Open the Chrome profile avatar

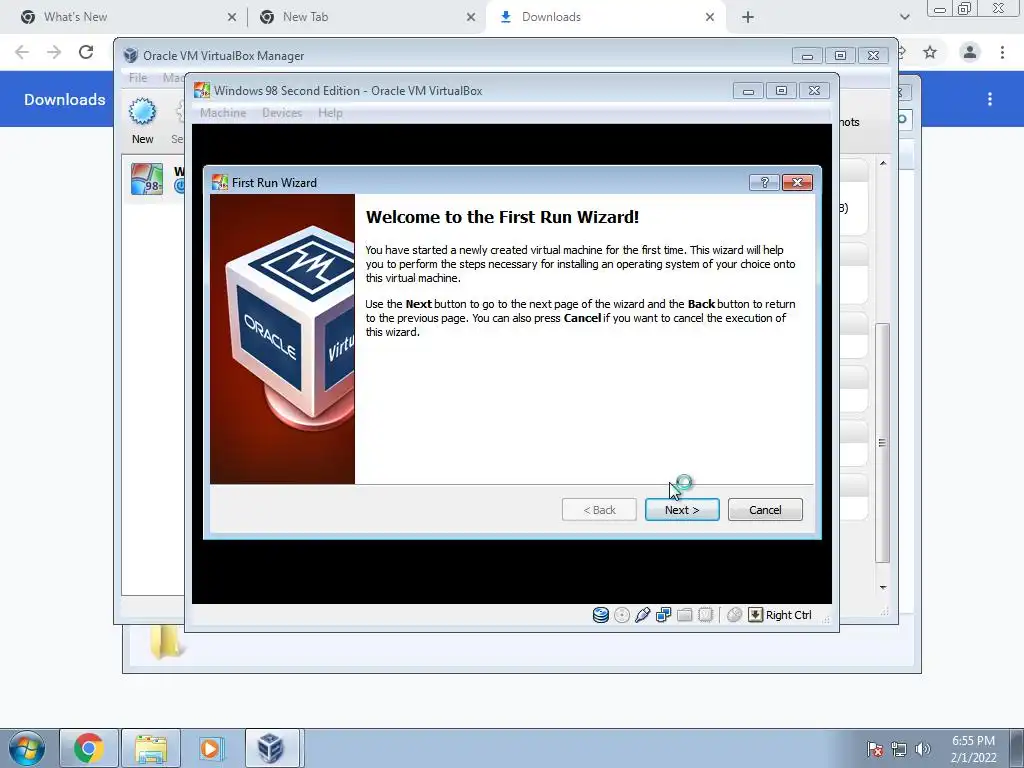(970, 52)
